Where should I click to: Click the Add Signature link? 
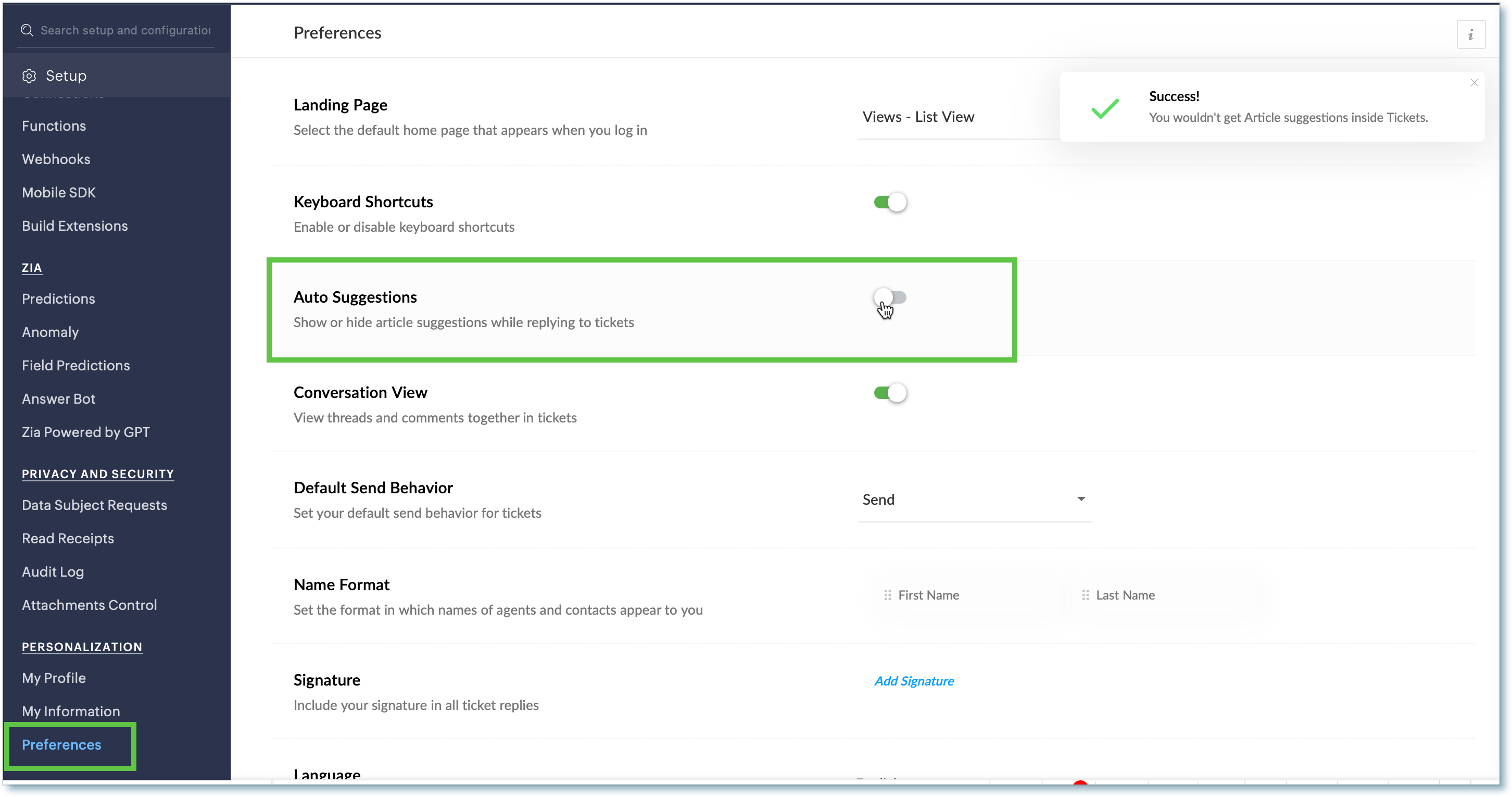point(914,681)
